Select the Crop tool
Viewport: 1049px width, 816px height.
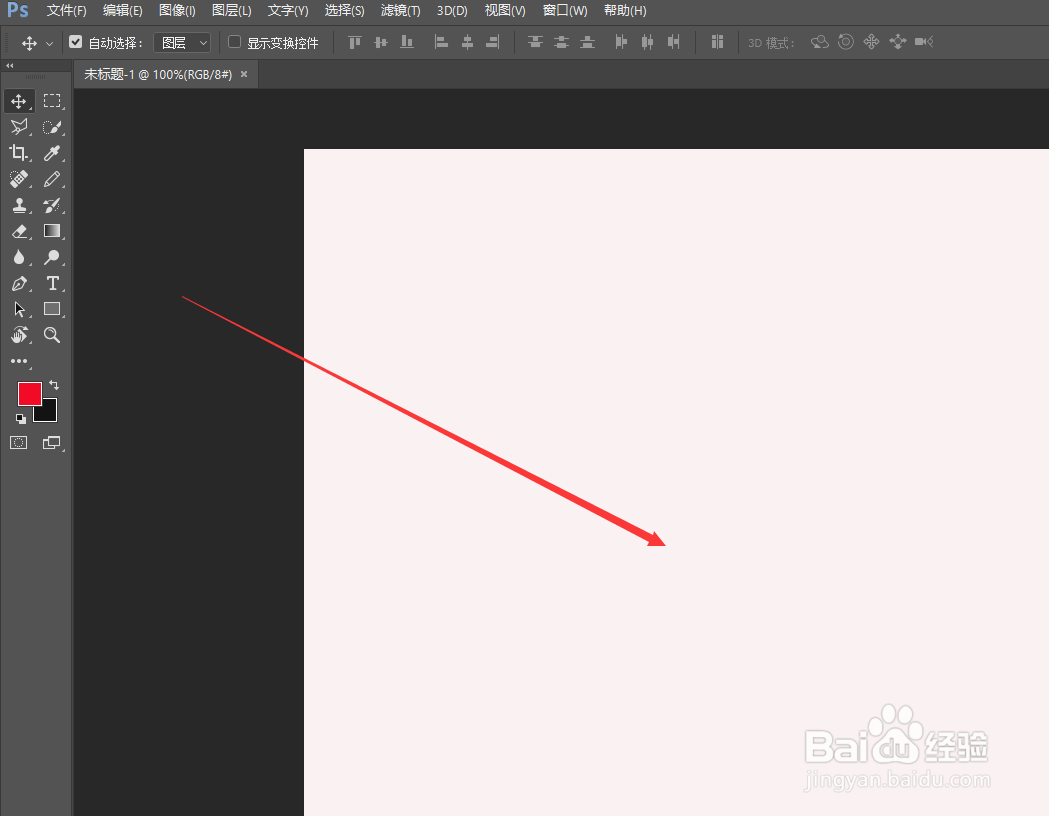point(19,153)
